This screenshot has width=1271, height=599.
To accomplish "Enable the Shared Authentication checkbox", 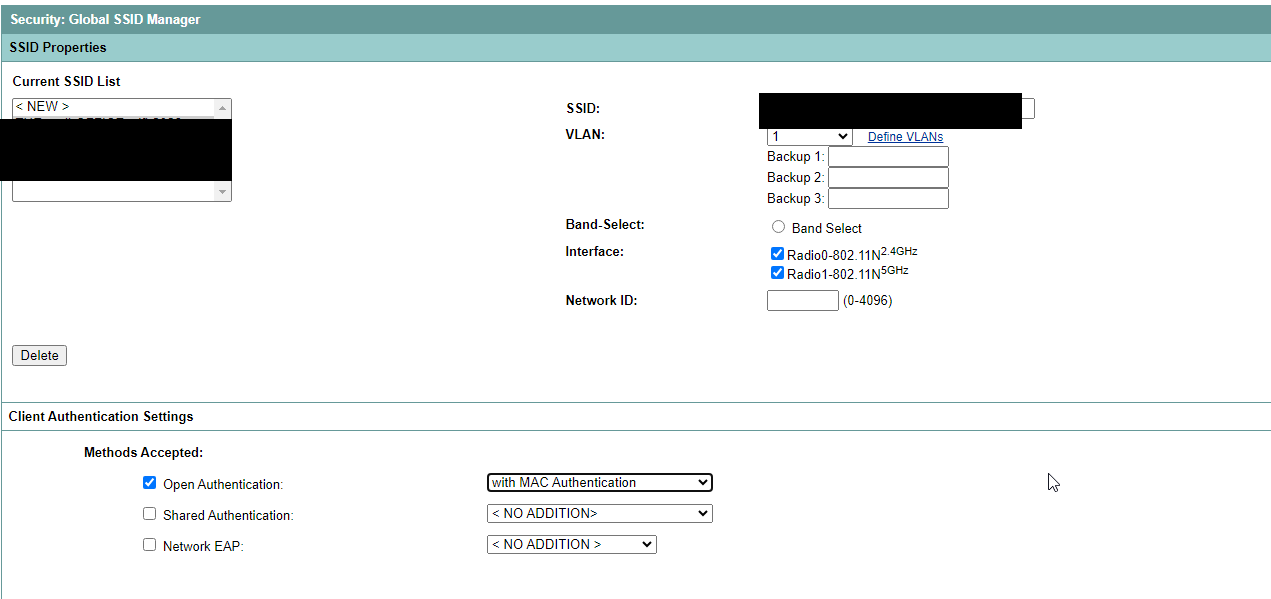I will point(149,514).
